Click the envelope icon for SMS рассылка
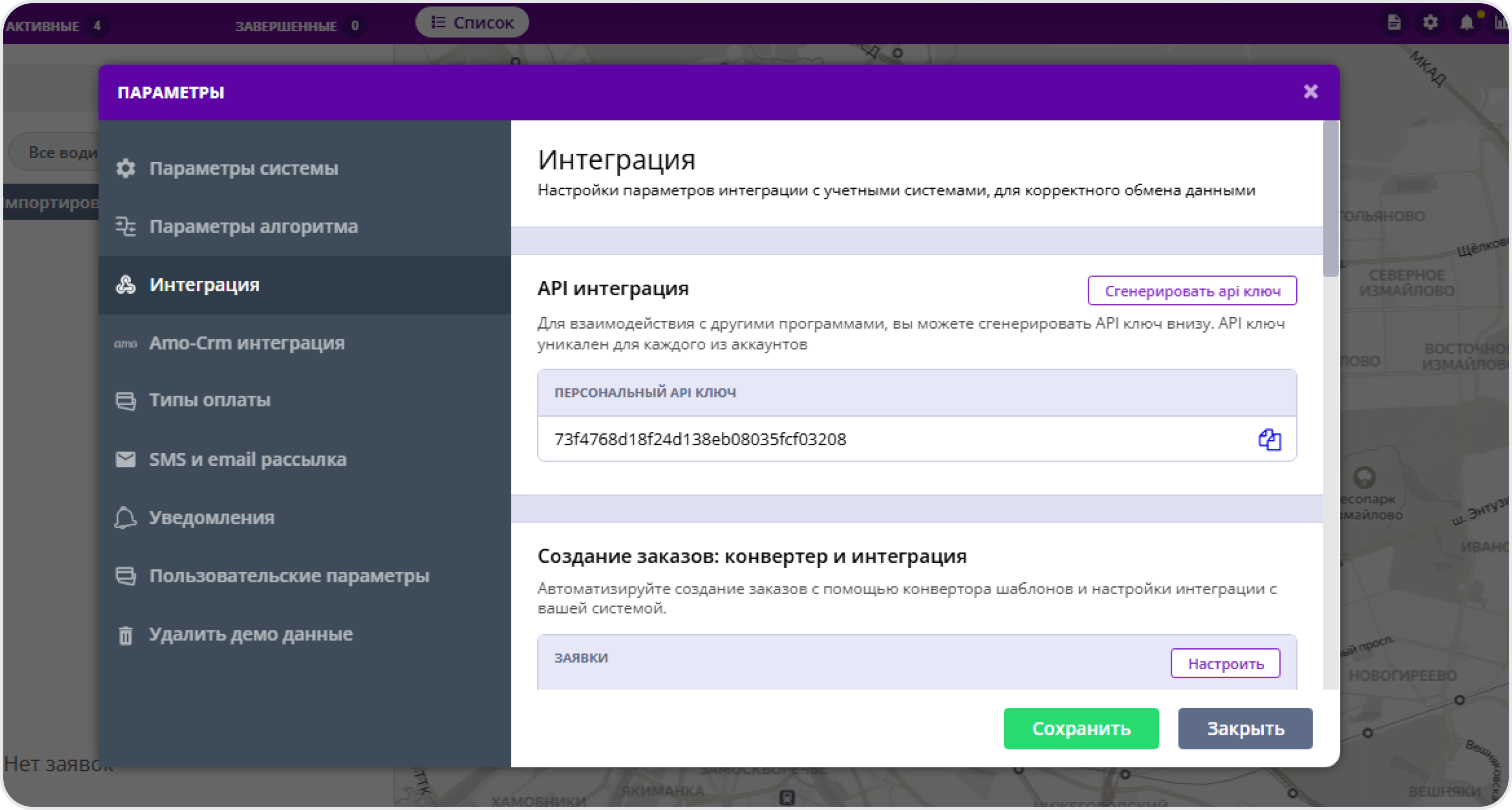 (x=125, y=459)
